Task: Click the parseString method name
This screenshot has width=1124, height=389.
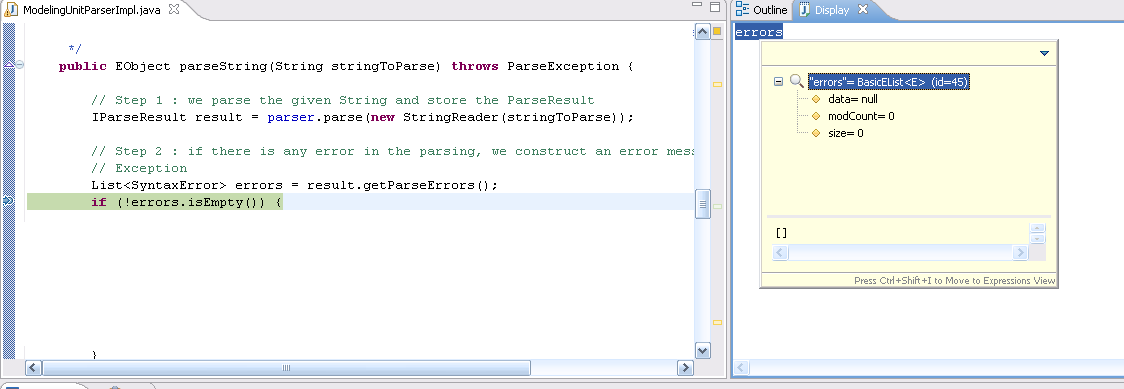Action: point(223,66)
